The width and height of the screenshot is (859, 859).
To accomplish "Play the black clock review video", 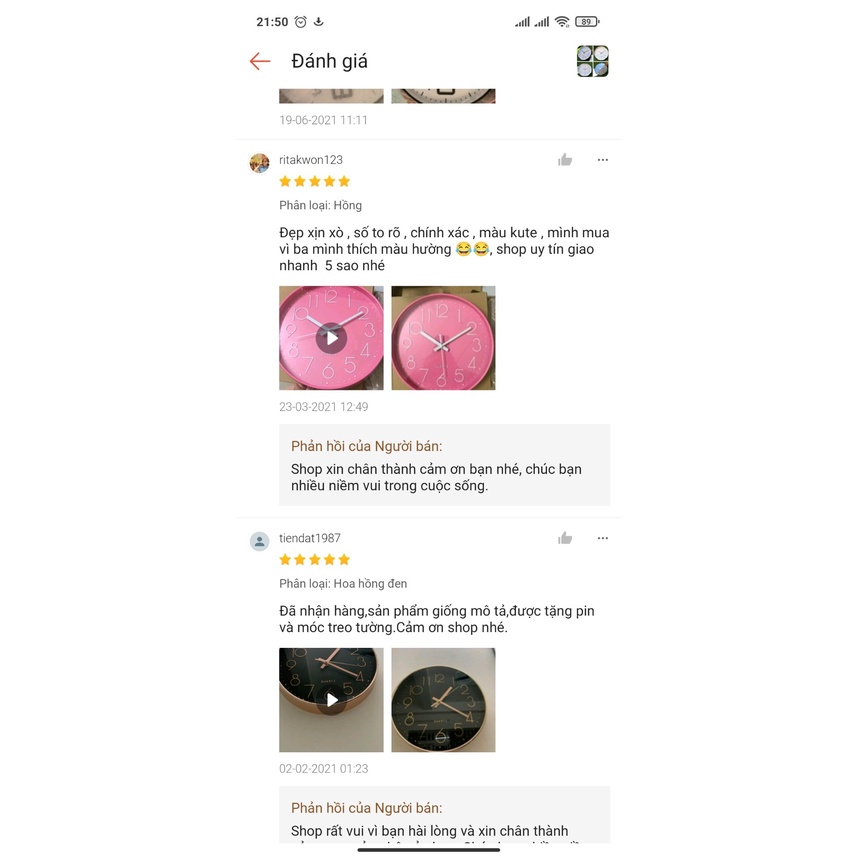I will [331, 700].
